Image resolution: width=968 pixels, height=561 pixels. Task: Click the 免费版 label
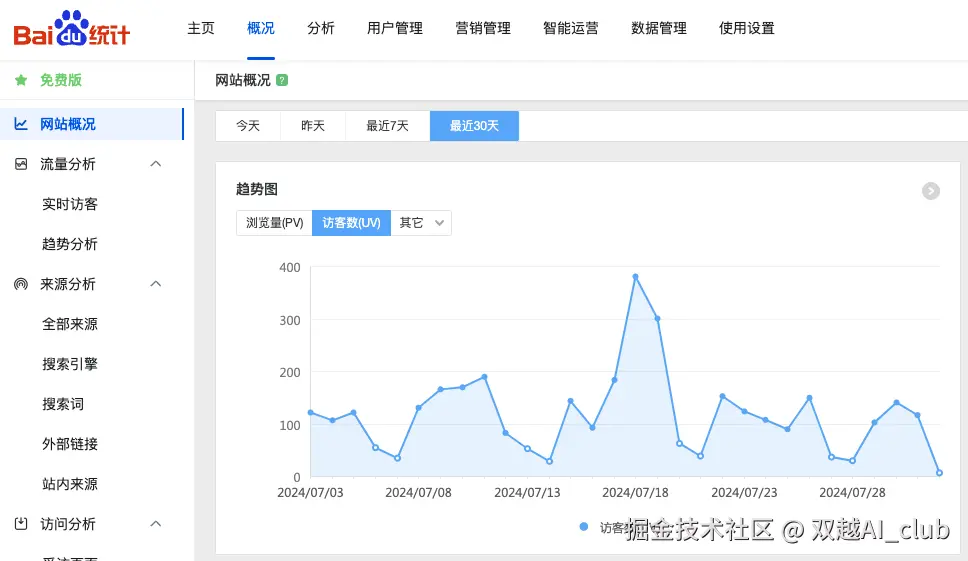60,80
